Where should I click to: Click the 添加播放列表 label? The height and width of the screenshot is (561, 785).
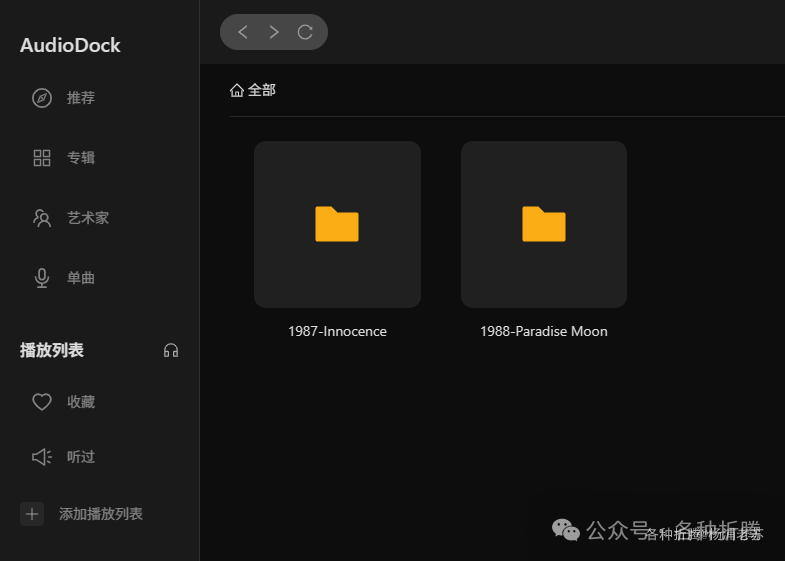[x=101, y=514]
